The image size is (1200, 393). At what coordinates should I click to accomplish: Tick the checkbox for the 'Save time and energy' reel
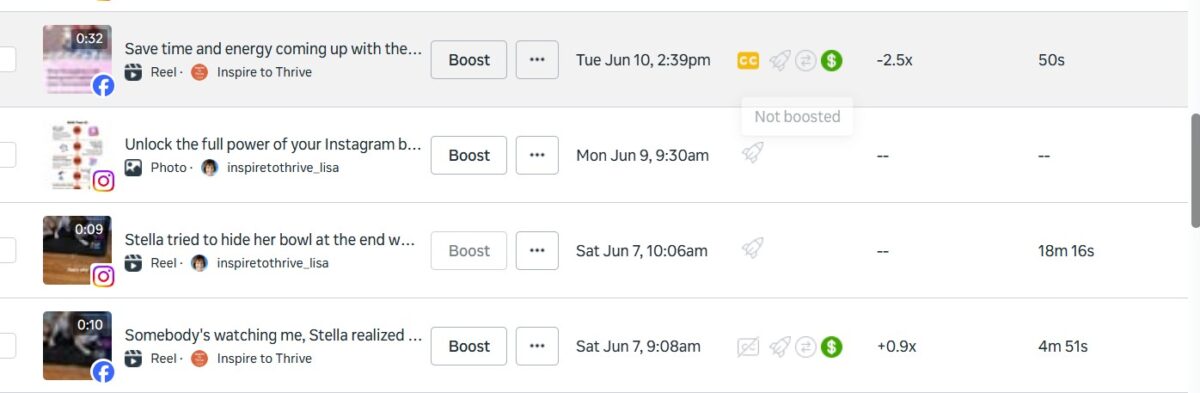coord(6,60)
